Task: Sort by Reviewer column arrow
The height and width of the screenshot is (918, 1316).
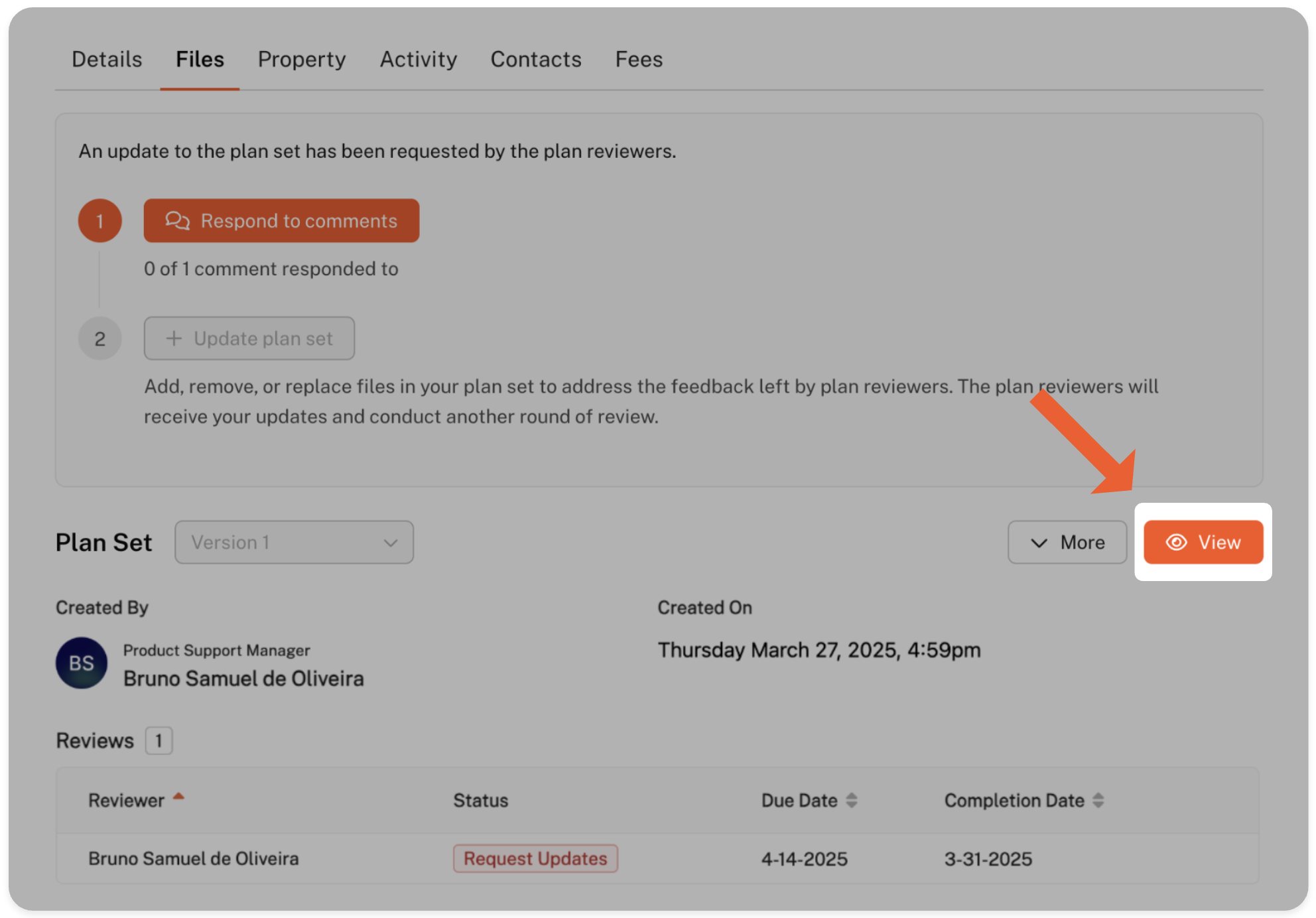Action: (x=178, y=797)
